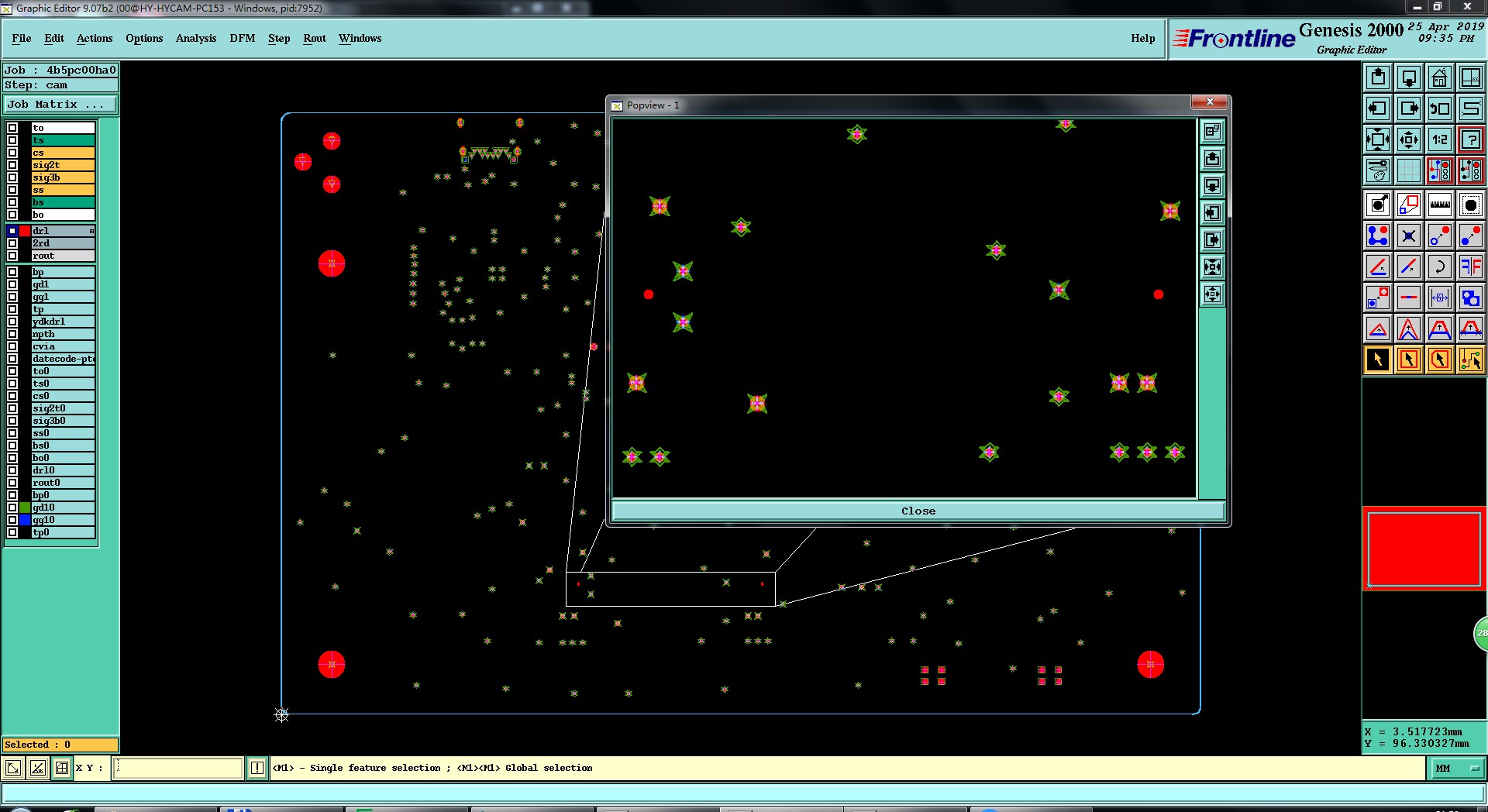
Task: Select the net selection tool icon
Action: [1470, 360]
